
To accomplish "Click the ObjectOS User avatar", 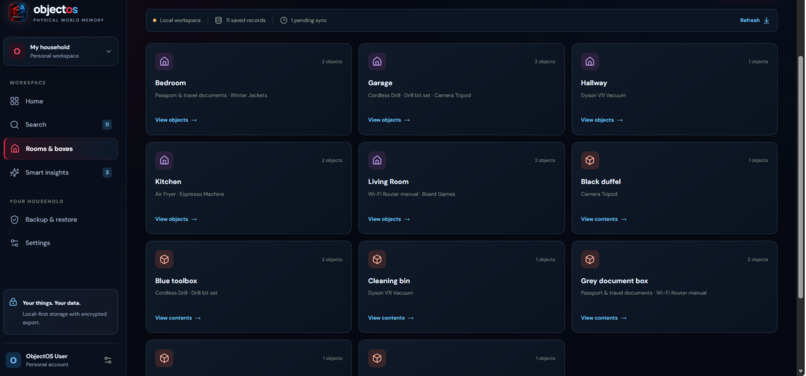I will pyautogui.click(x=13, y=360).
